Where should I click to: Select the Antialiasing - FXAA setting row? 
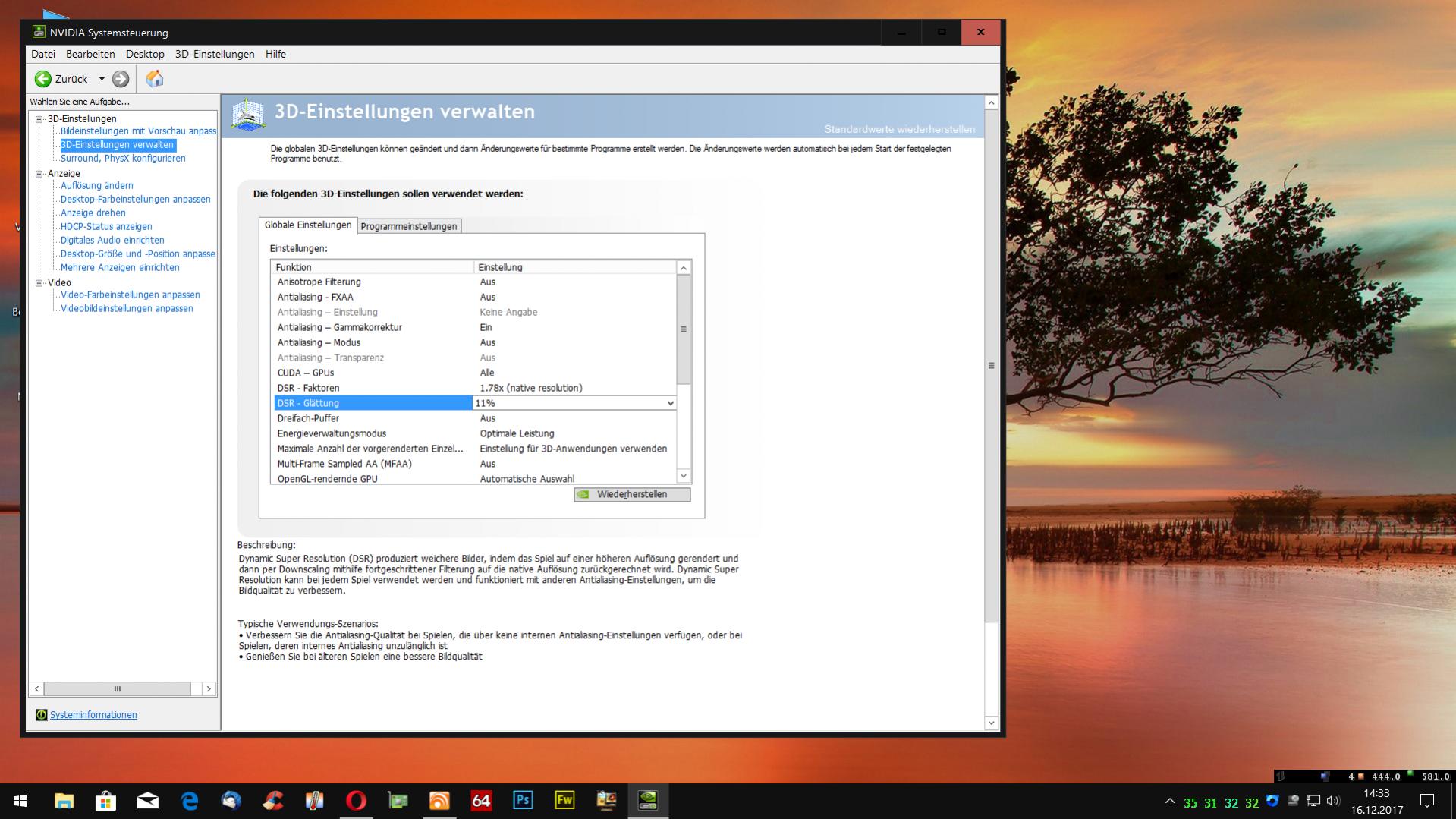(473, 298)
